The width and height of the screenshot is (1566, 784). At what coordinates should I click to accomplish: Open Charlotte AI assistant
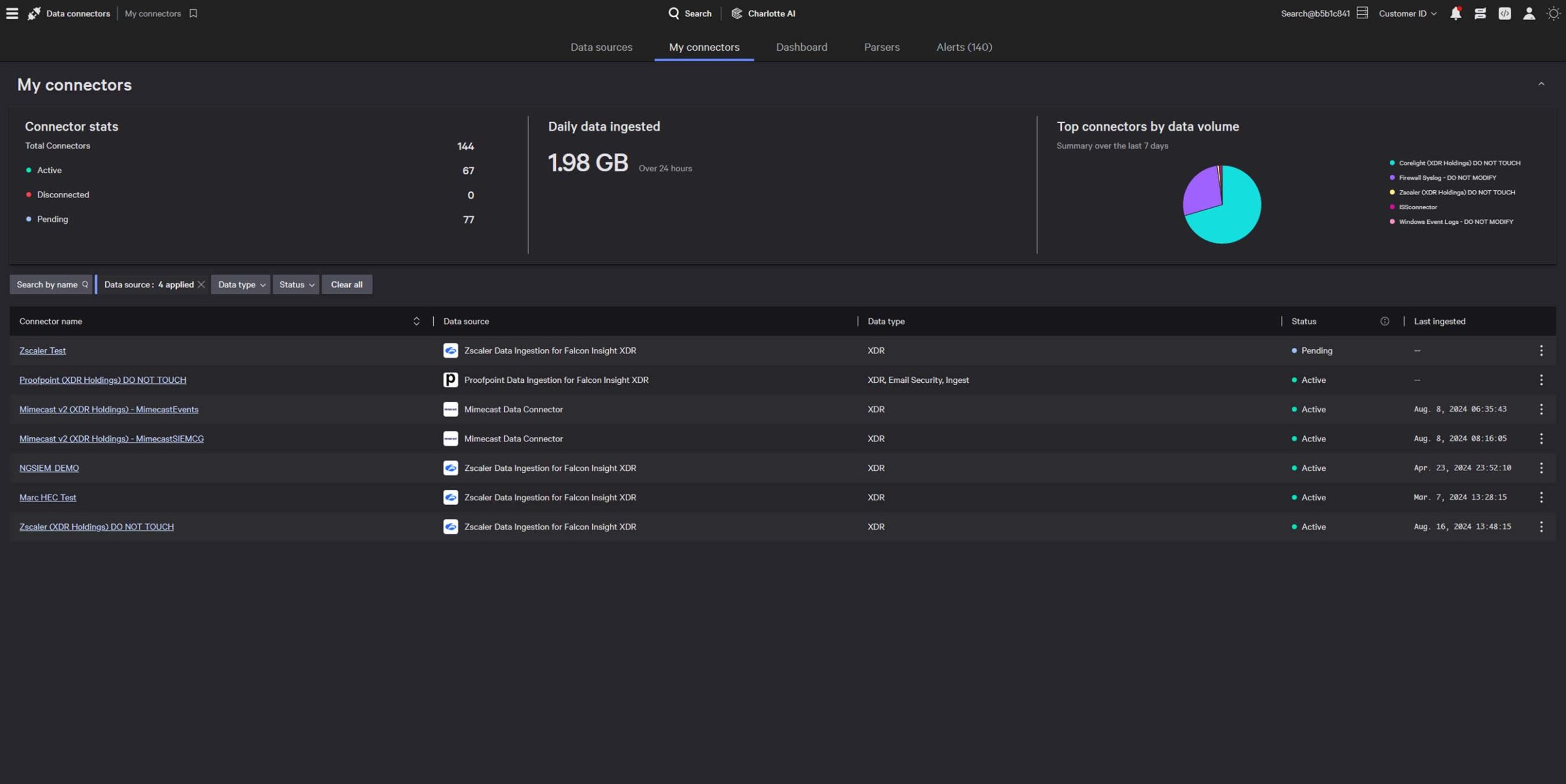pos(763,13)
